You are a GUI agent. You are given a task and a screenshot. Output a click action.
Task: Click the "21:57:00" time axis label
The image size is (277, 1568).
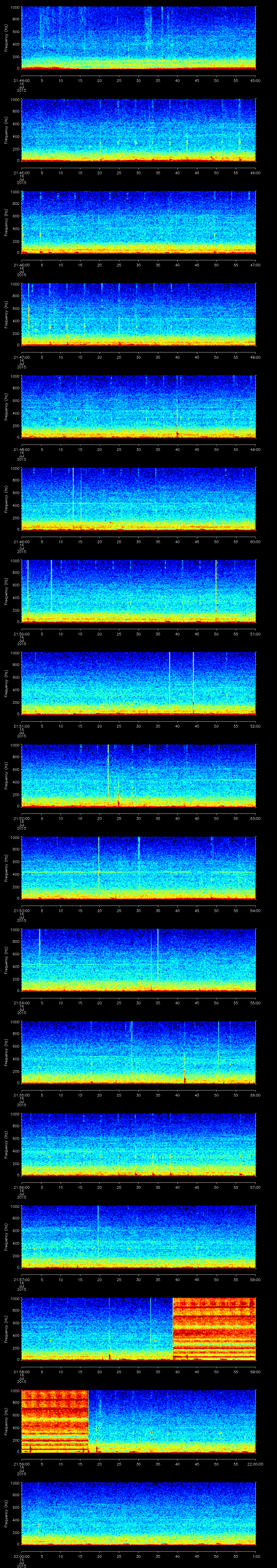(x=21, y=1279)
